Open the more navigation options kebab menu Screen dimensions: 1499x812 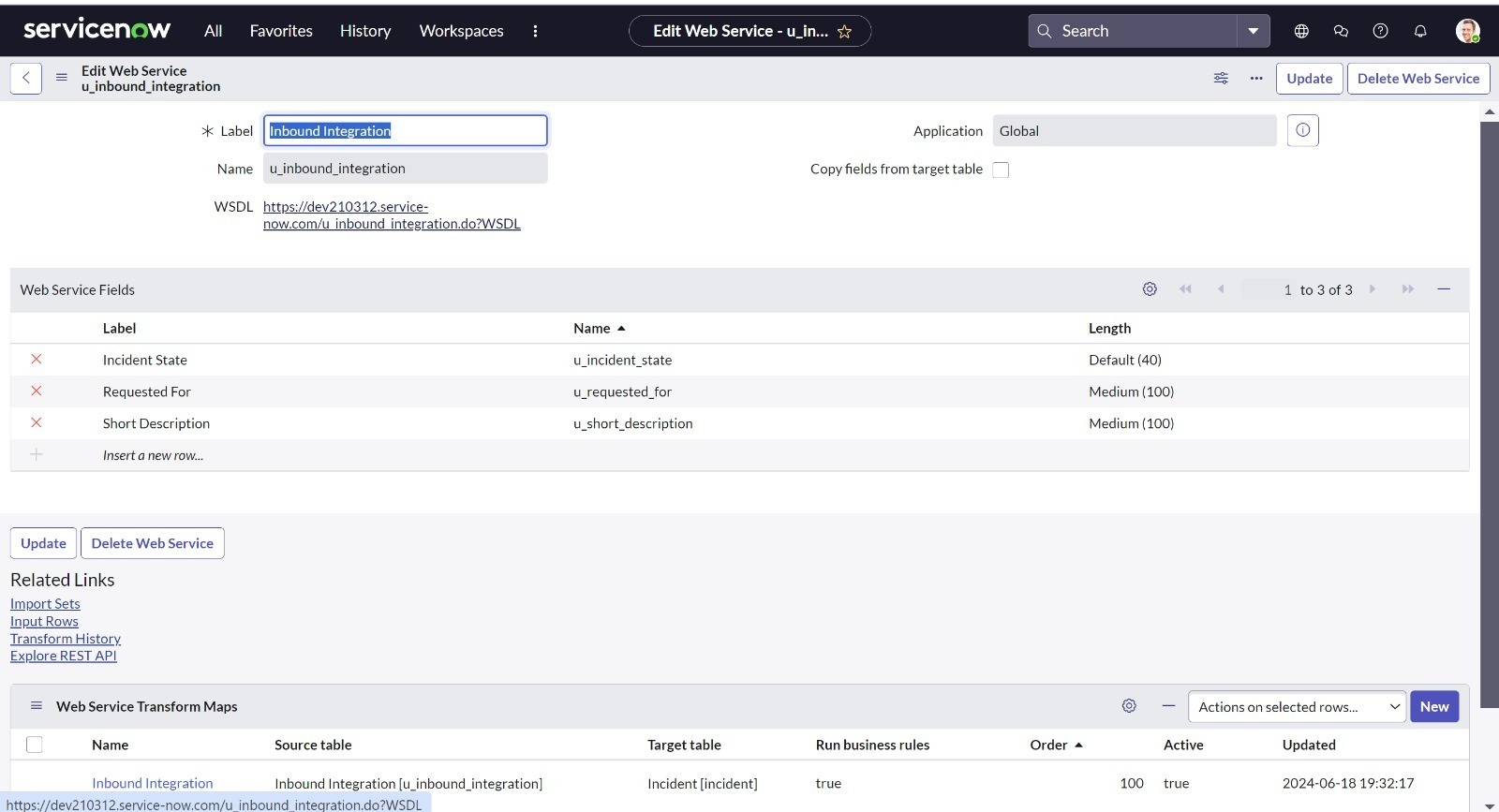(x=535, y=31)
